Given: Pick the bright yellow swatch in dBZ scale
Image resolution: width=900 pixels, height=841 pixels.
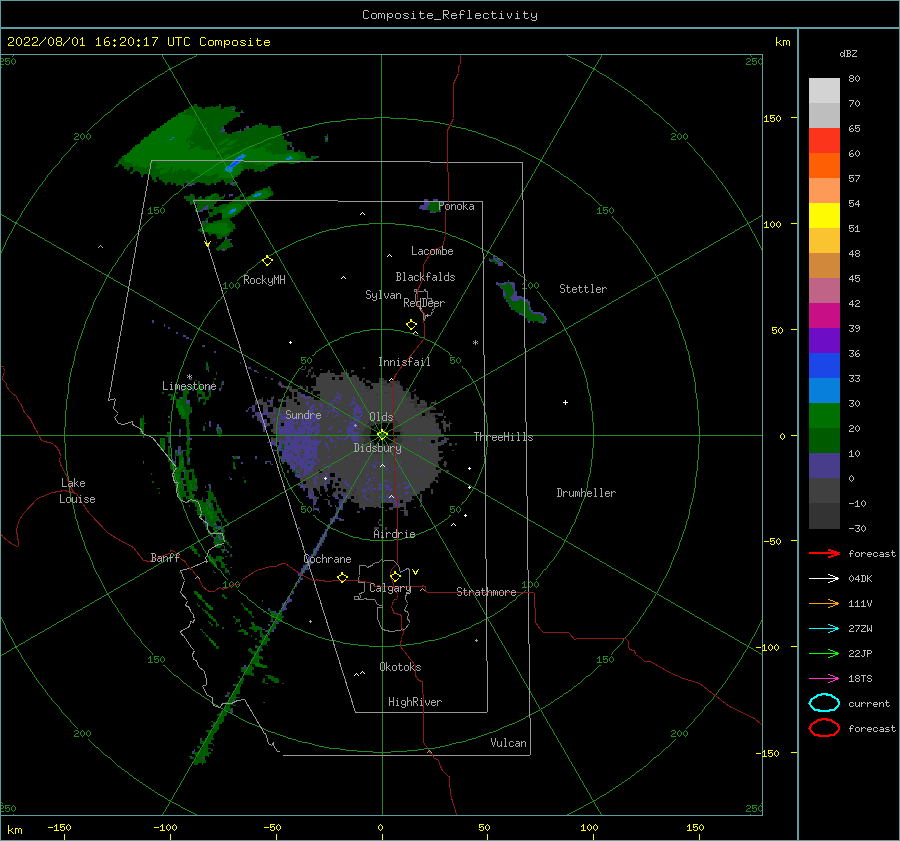Looking at the screenshot, I should click(824, 215).
